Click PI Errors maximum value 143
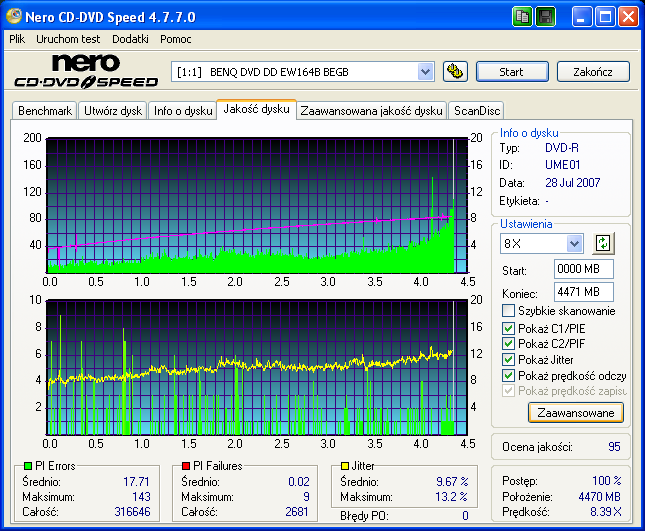645x531 pixels. tap(142, 497)
